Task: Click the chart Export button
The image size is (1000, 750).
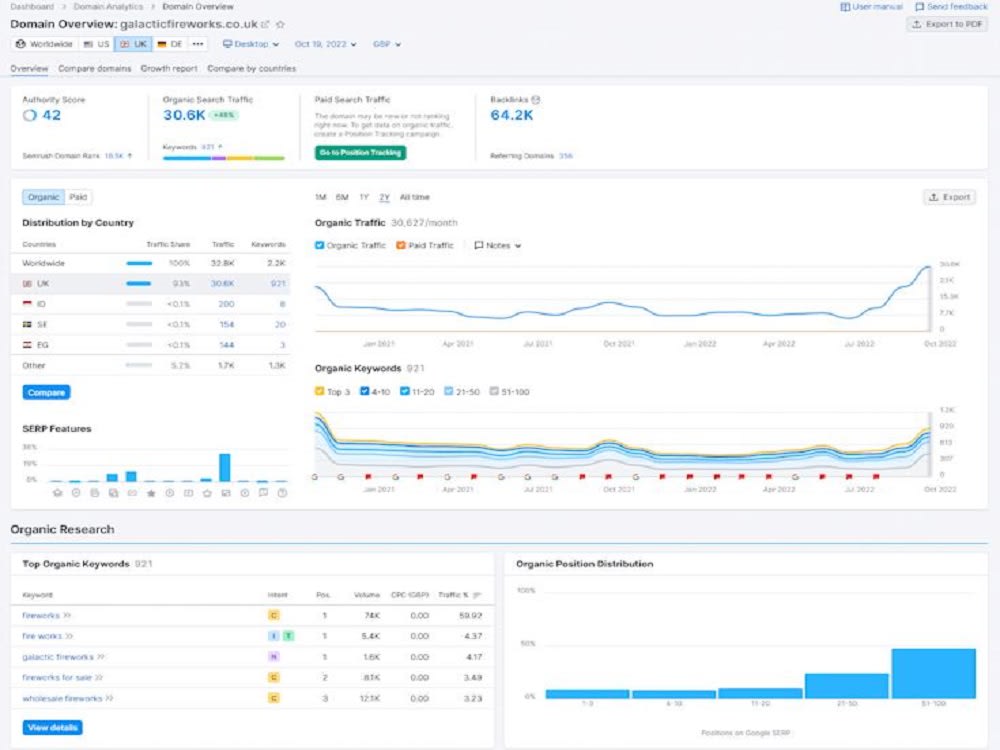Action: 950,197
